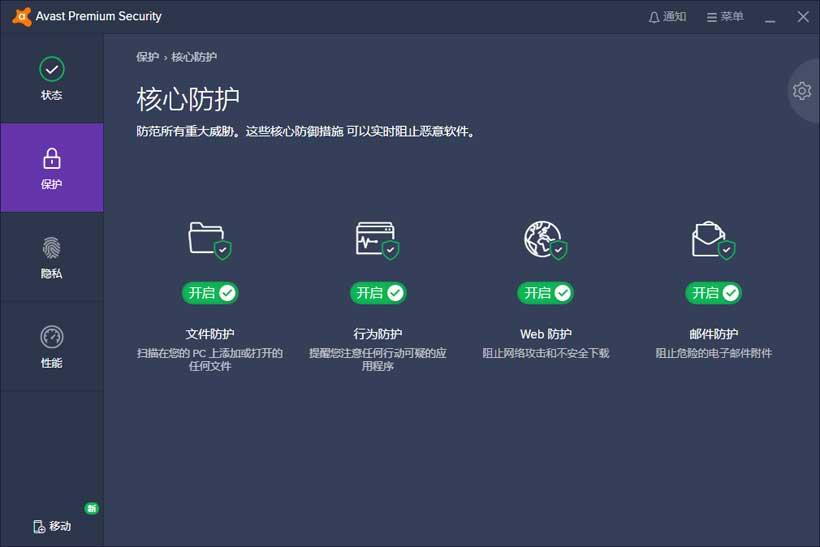Open 通知 notifications bell
820x547 pixels.
(x=667, y=17)
